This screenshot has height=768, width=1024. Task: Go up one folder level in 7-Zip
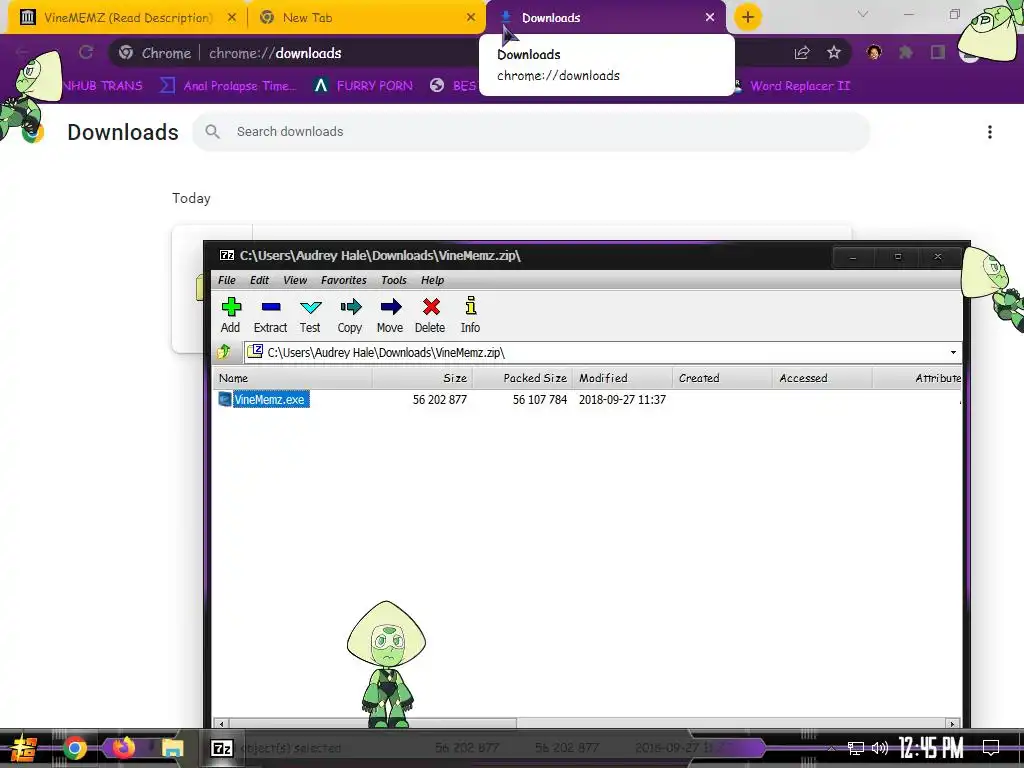click(x=224, y=353)
